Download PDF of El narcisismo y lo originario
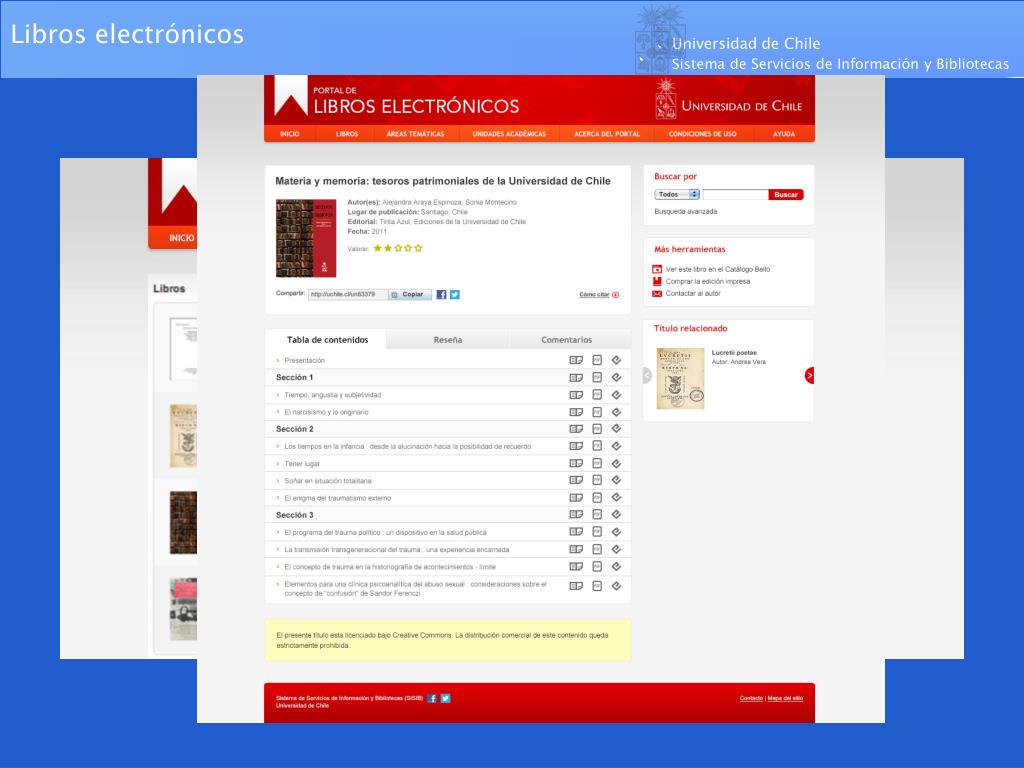The width and height of the screenshot is (1024, 768). pos(596,412)
